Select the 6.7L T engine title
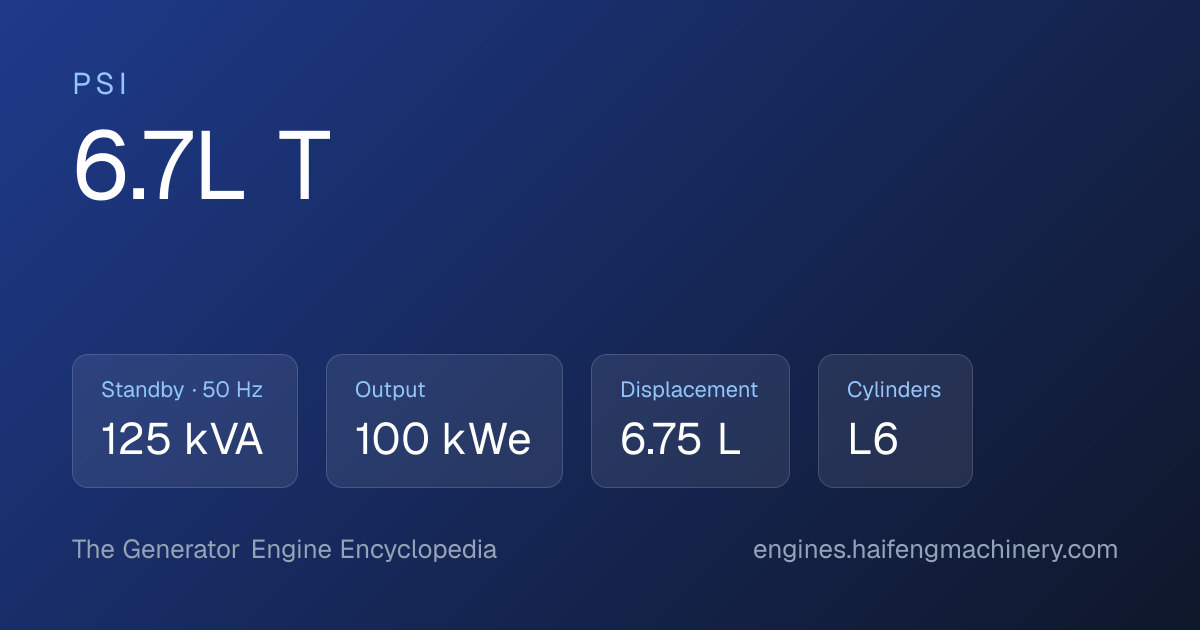Viewport: 1200px width, 630px height. pyautogui.click(x=202, y=167)
